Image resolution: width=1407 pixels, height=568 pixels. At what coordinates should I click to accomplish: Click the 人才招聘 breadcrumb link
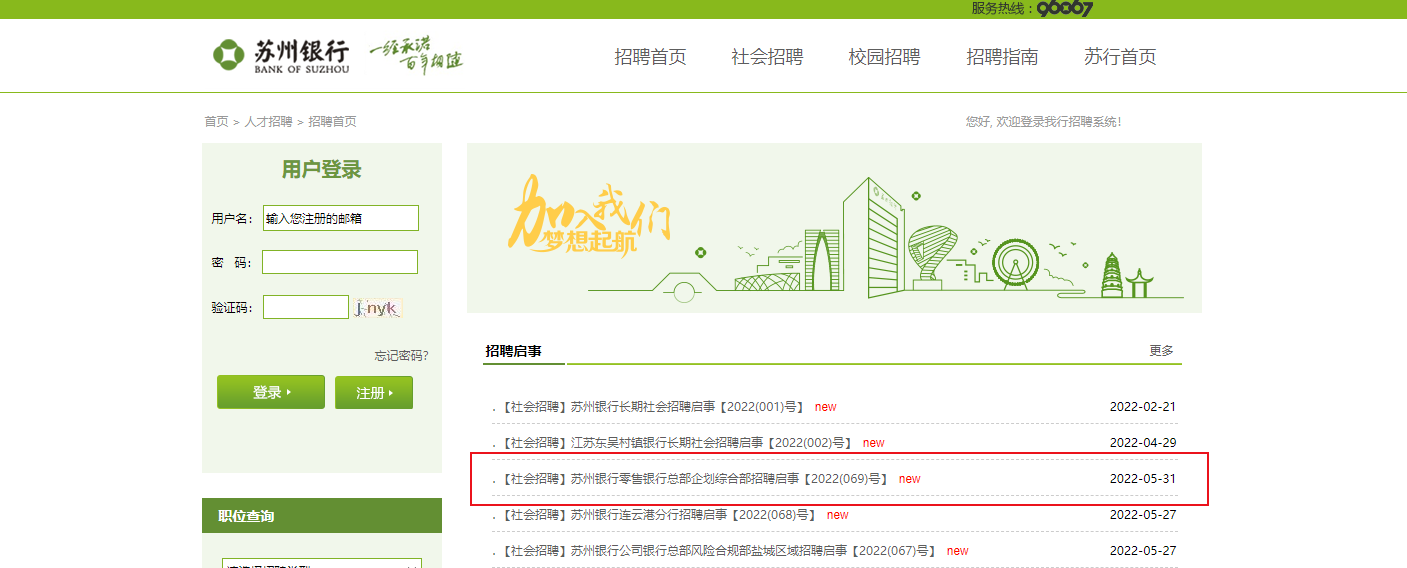click(268, 122)
